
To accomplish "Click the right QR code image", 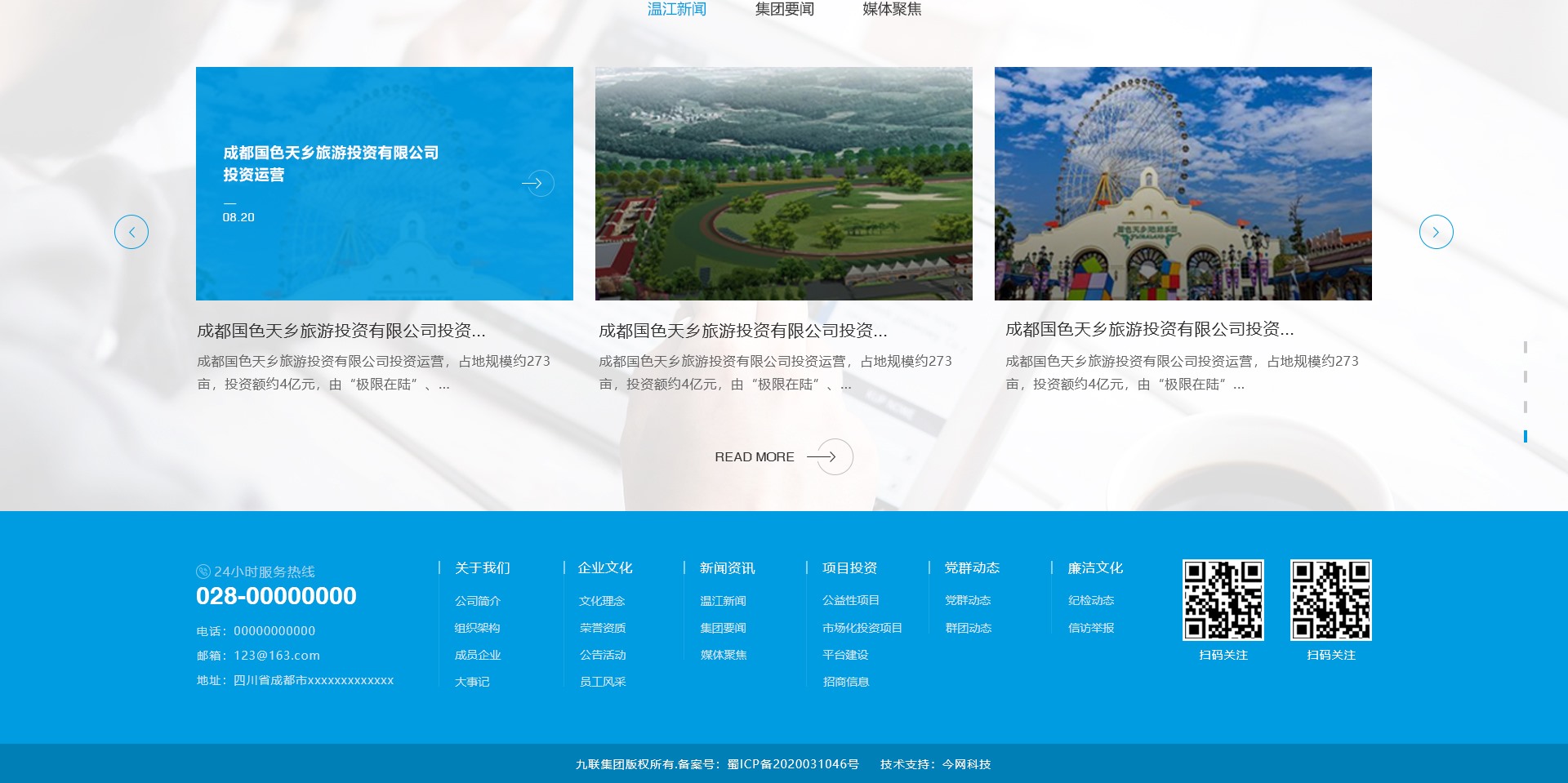I will pyautogui.click(x=1330, y=599).
